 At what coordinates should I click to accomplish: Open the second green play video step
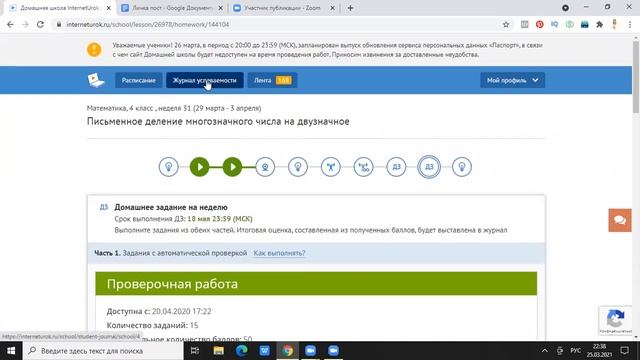click(233, 167)
